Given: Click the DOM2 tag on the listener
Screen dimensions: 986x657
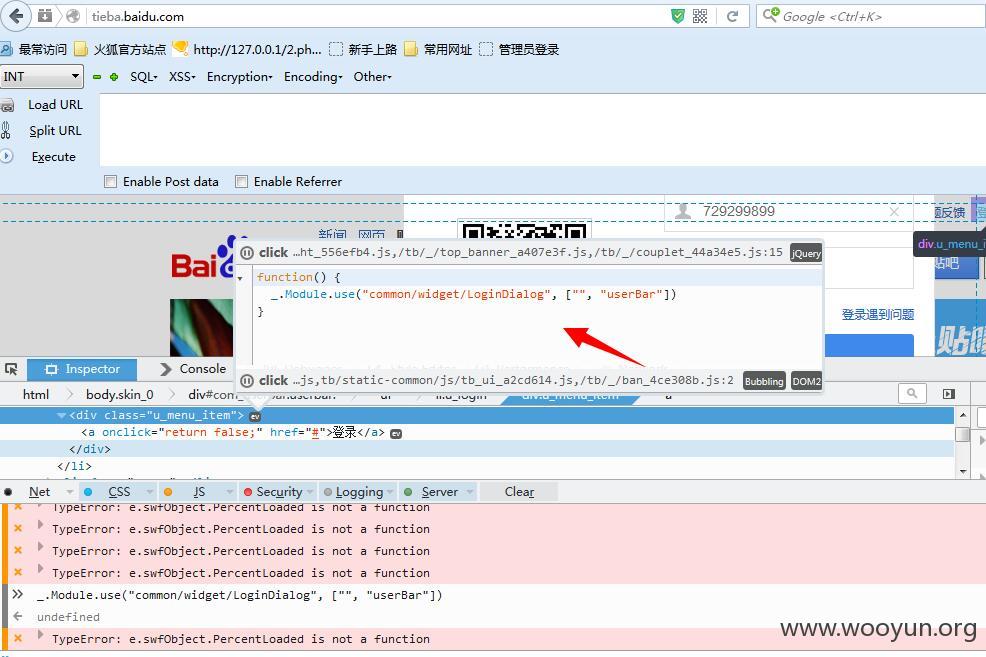Looking at the screenshot, I should pos(806,381).
